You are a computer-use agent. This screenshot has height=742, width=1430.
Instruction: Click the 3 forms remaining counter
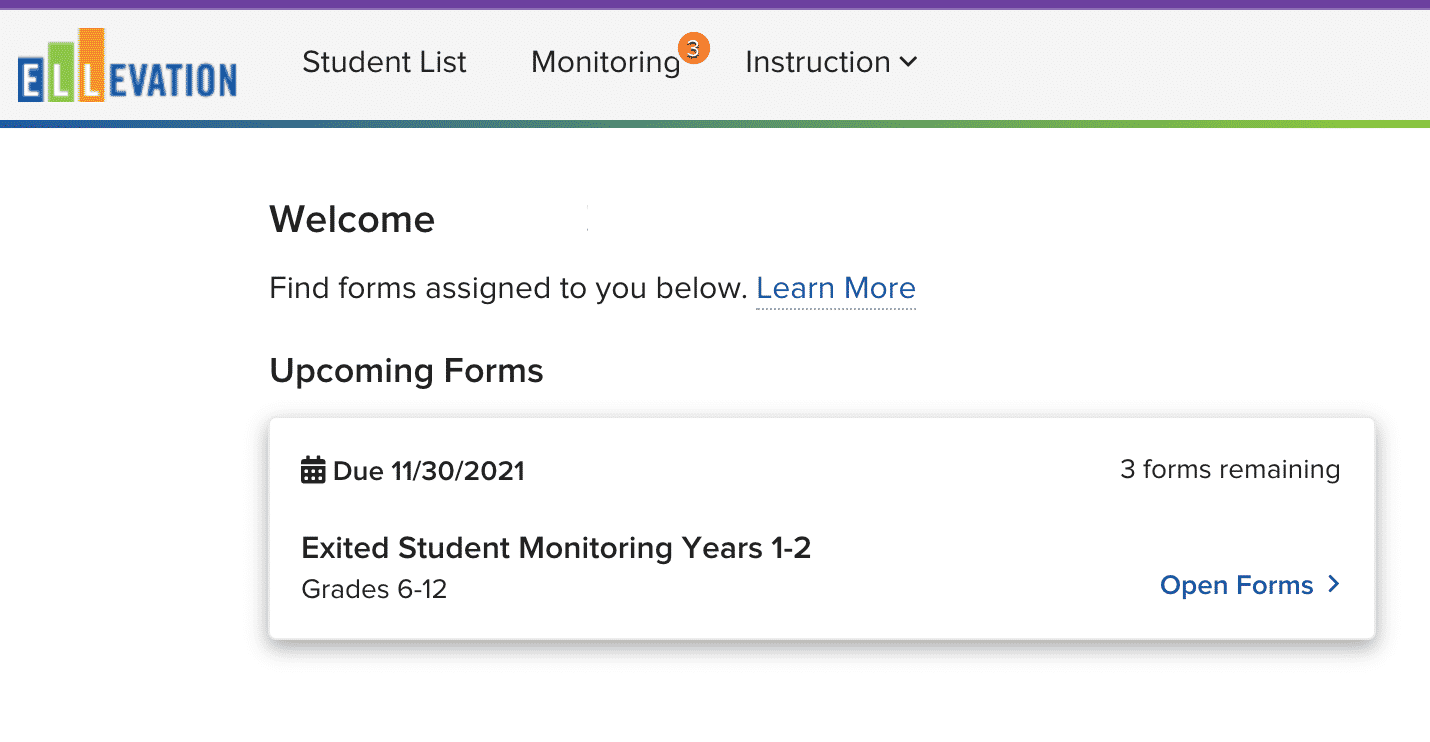[x=1230, y=468]
